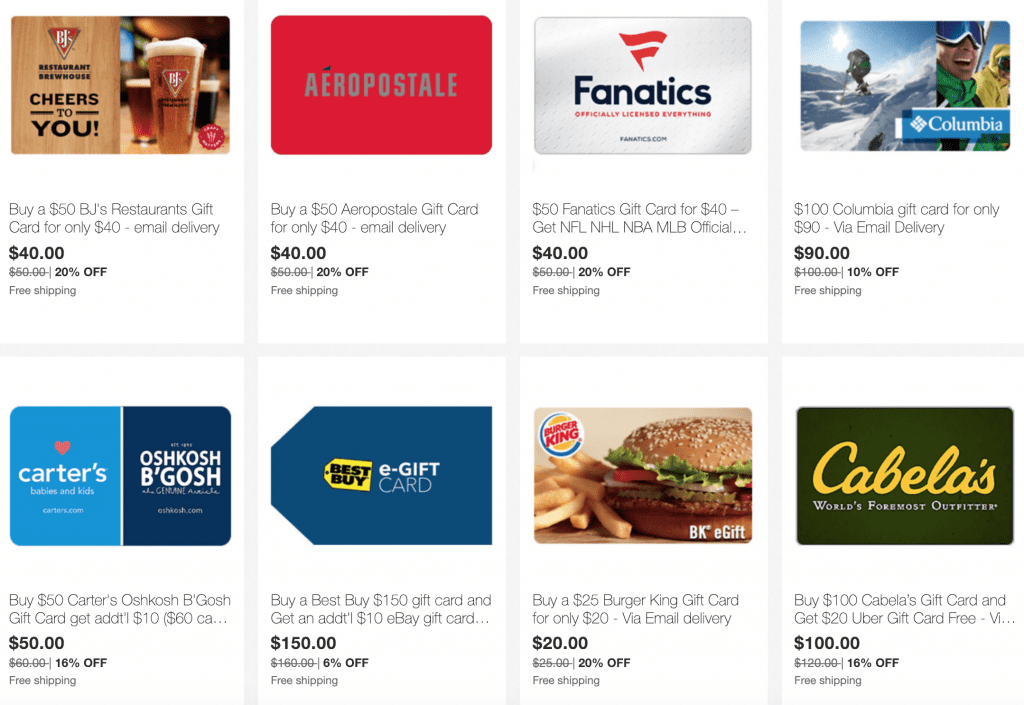Click the $100.00 Cabela's price
Screen dimensions: 1024x705
pyautogui.click(x=827, y=643)
